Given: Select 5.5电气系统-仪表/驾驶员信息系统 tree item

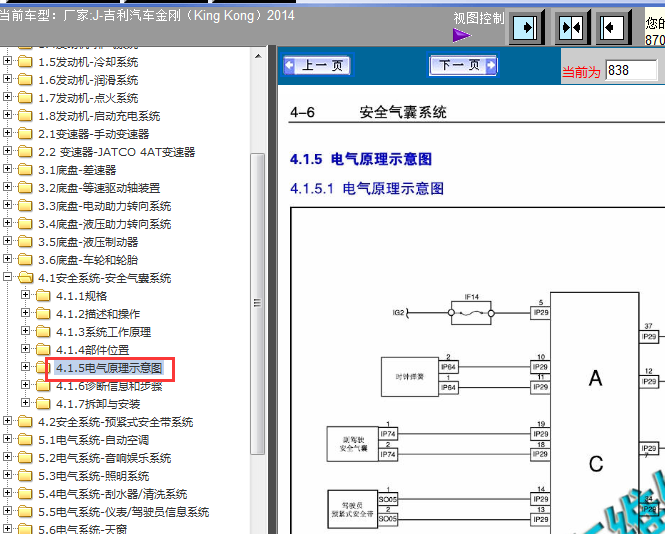Looking at the screenshot, I should click(x=123, y=512).
